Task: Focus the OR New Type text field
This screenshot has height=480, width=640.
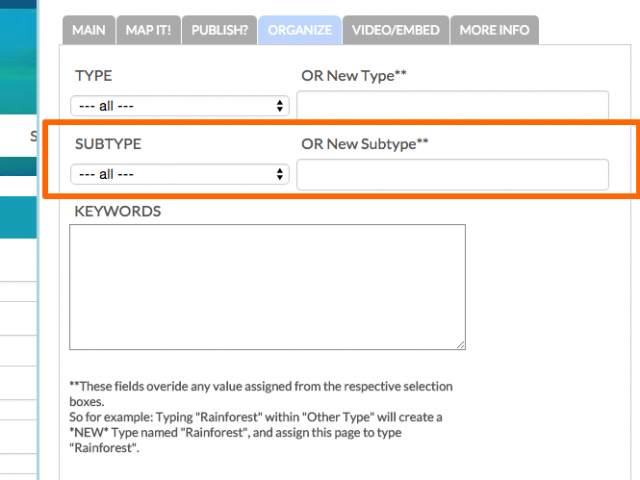Action: [x=452, y=106]
